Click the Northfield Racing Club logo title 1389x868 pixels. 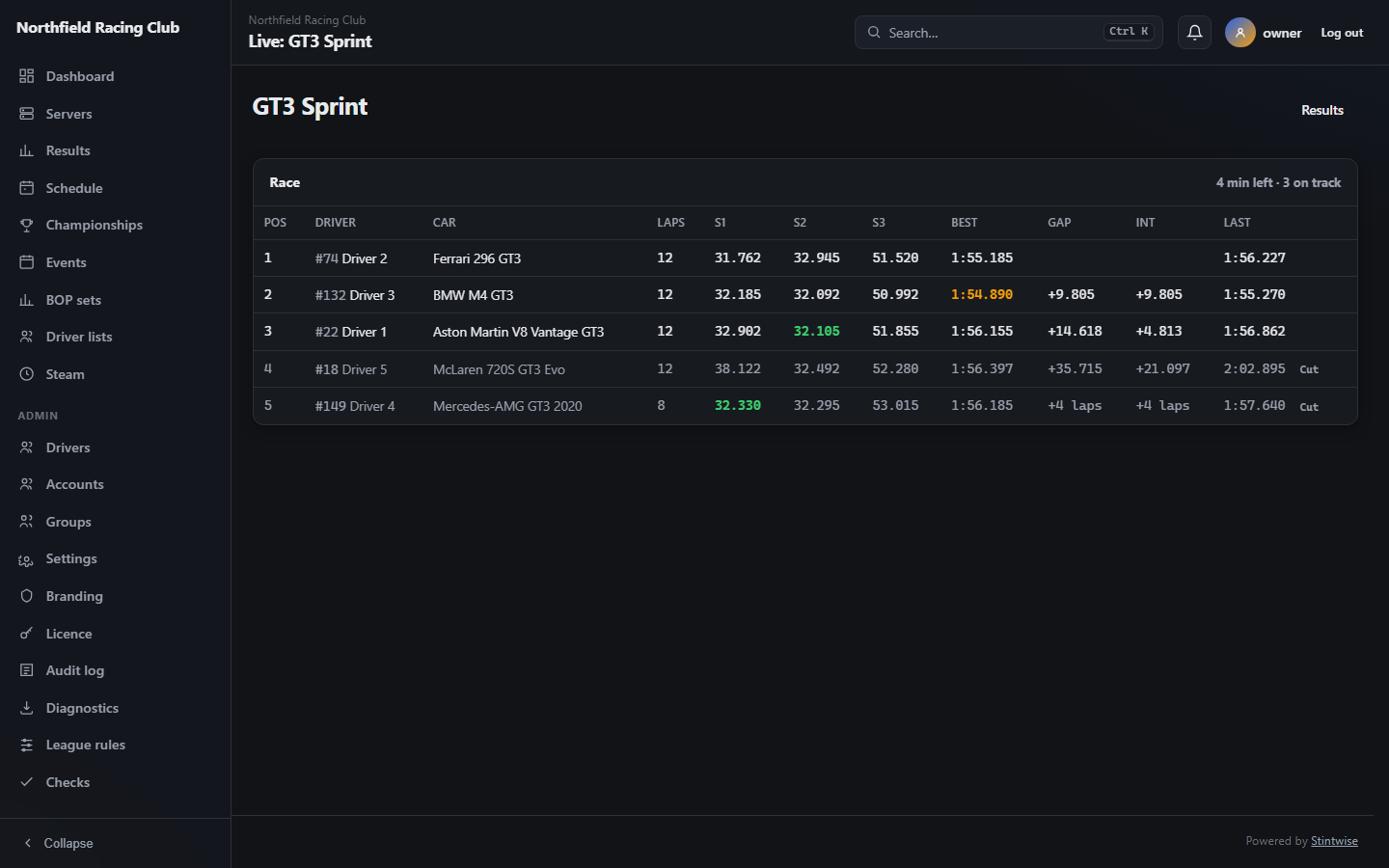tap(97, 27)
